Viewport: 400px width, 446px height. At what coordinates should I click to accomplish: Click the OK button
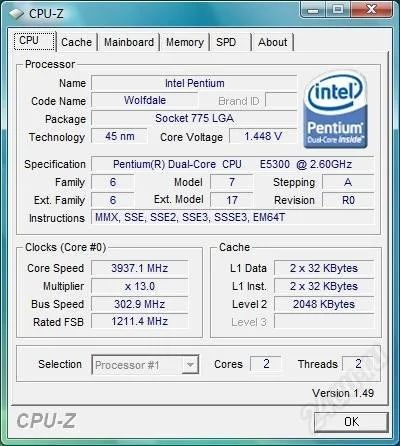[351, 422]
